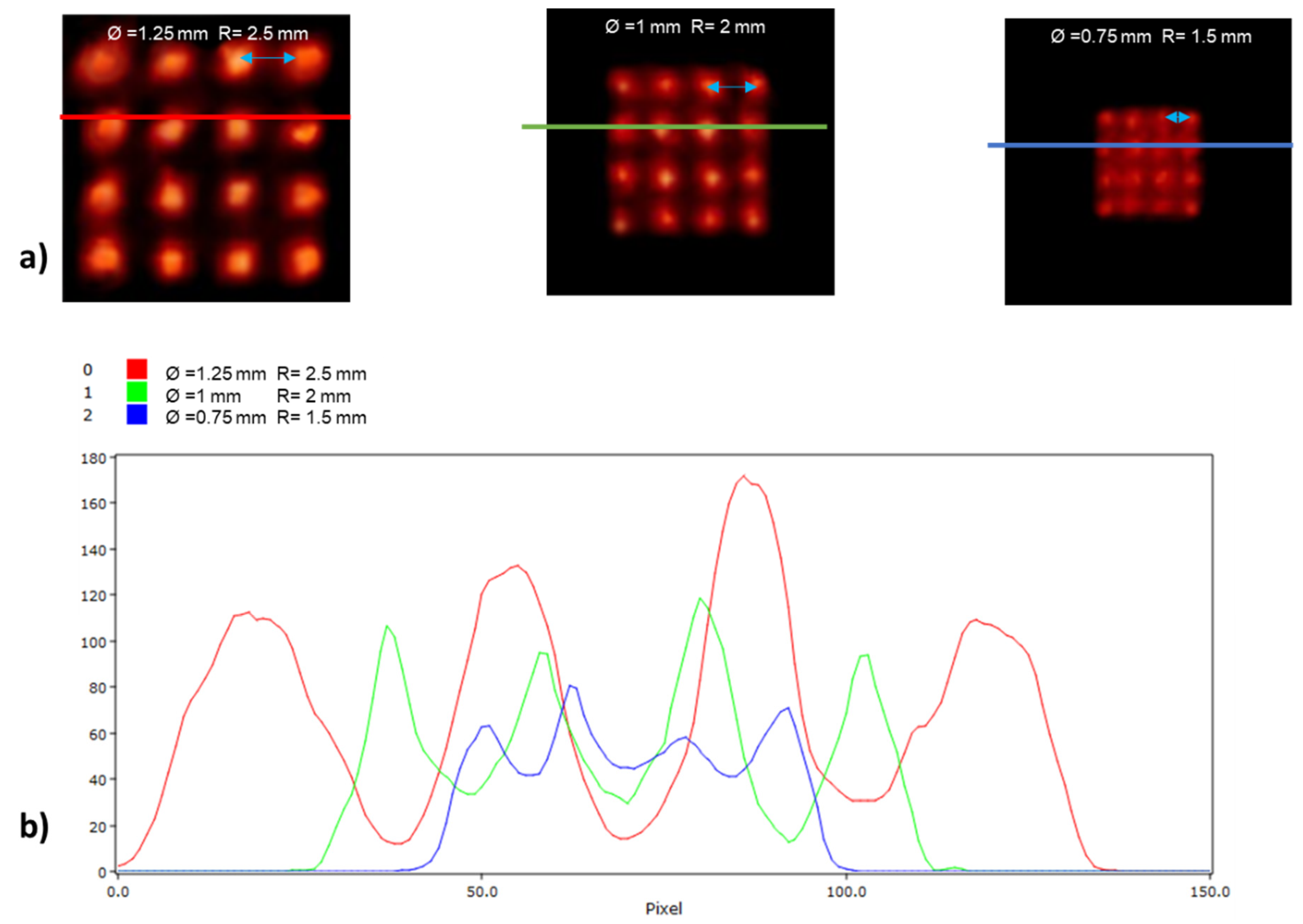
Task: Click legend label Ø =0.75 mm R= 1.5 mm
Action: tap(266, 418)
